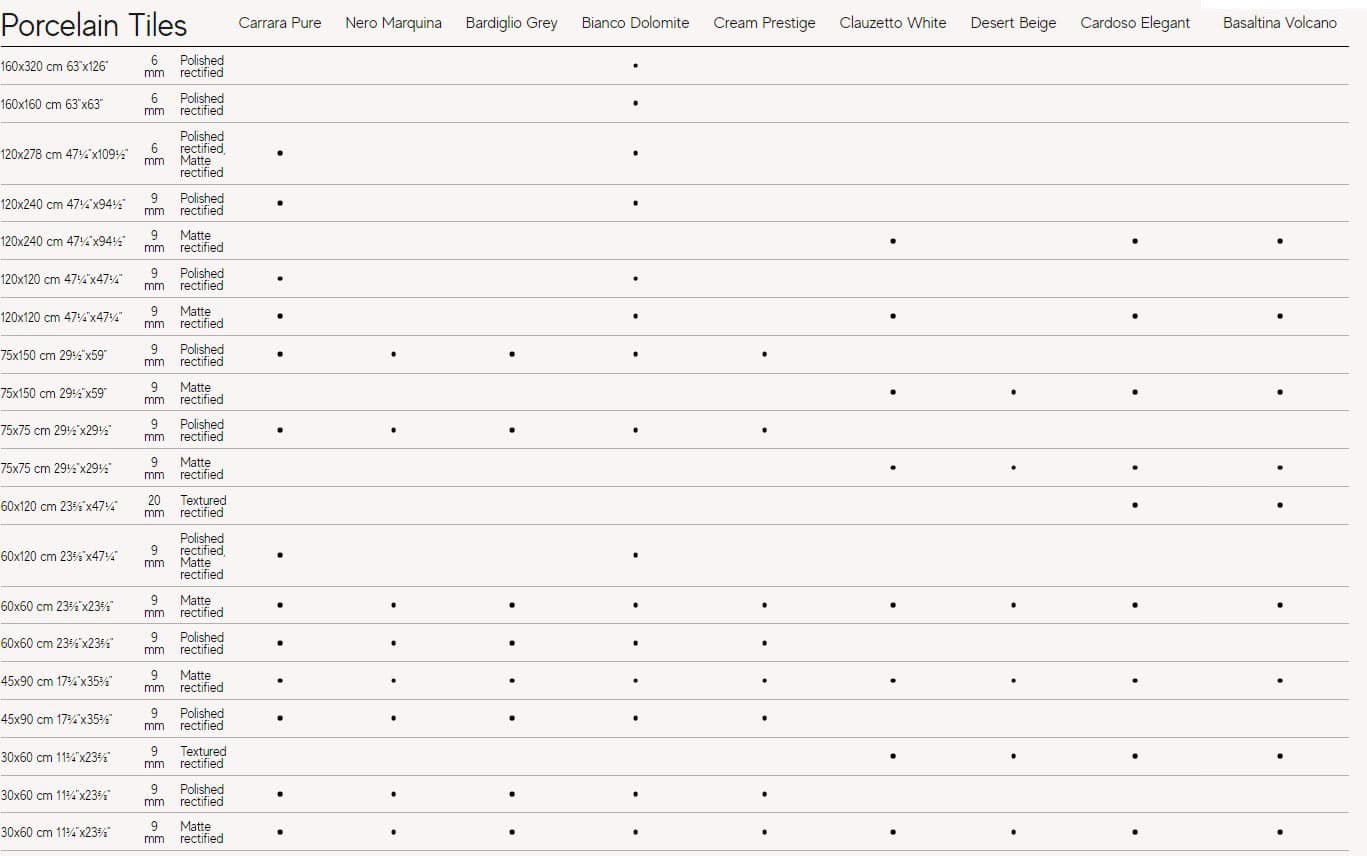Select the '160x160 cm 63"x63"' size label
The height and width of the screenshot is (856, 1367).
51,104
